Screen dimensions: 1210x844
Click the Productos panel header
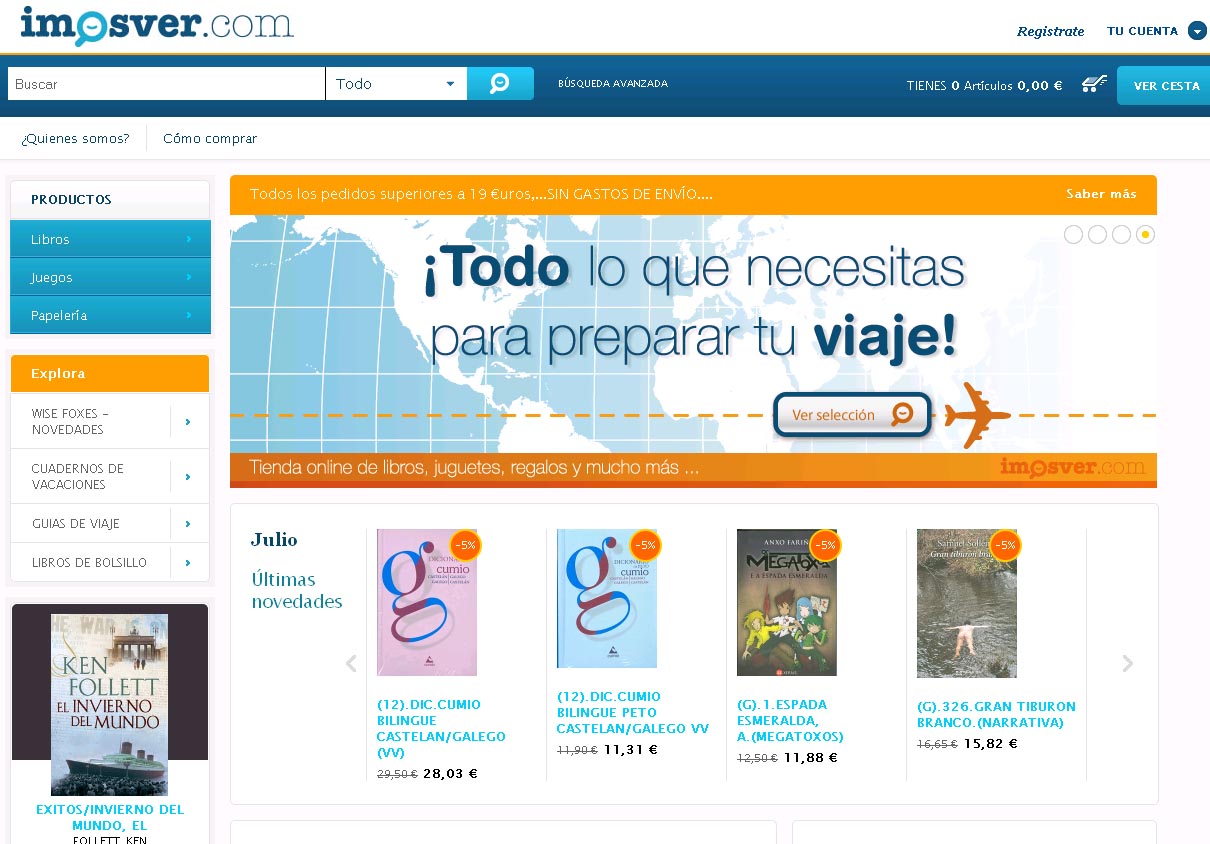[x=110, y=199]
